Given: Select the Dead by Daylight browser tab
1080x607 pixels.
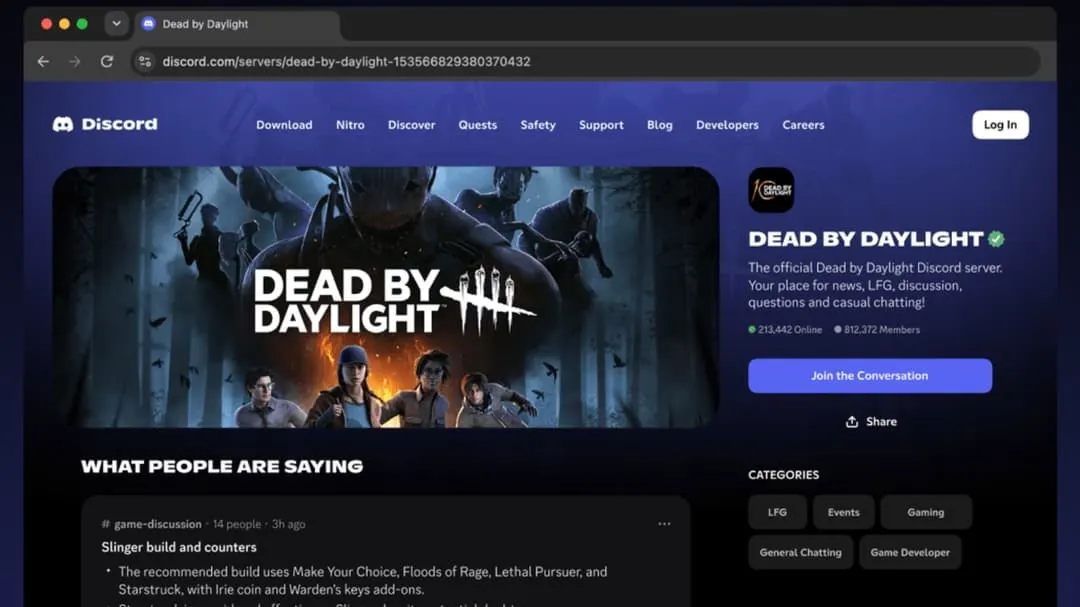Looking at the screenshot, I should tap(237, 24).
